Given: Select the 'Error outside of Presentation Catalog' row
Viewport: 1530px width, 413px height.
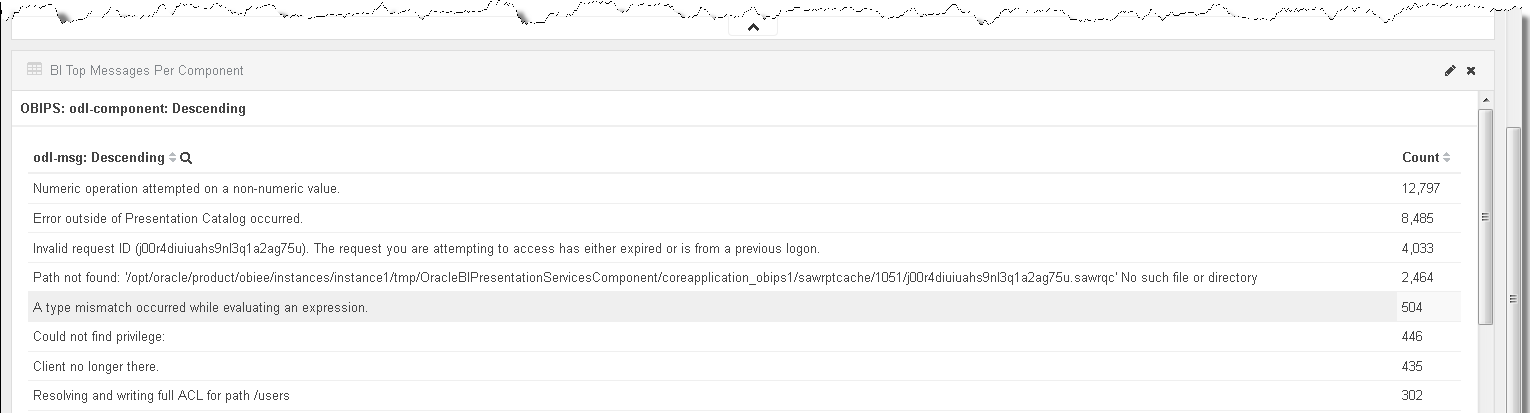Looking at the screenshot, I should (744, 218).
